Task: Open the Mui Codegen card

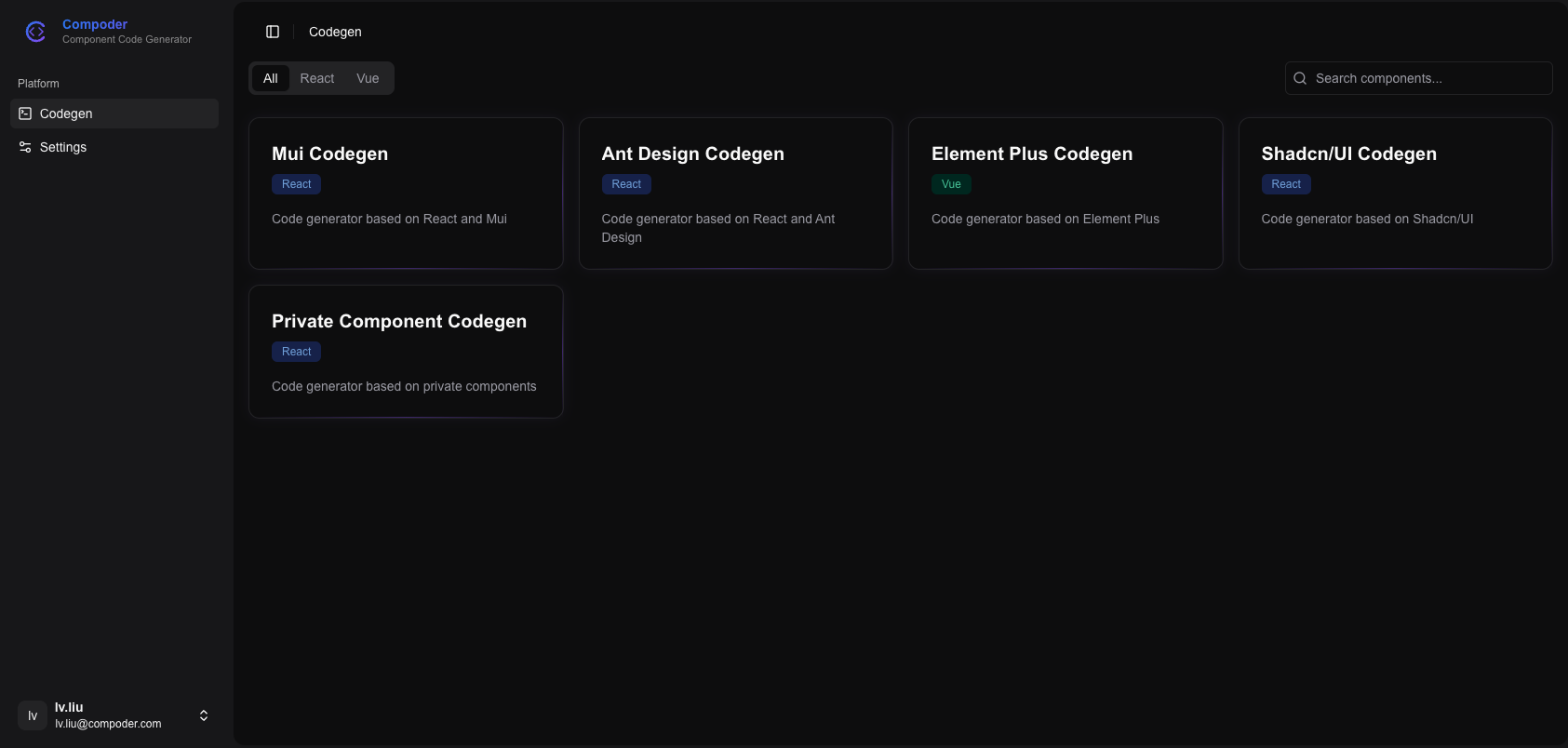Action: pyautogui.click(x=406, y=194)
